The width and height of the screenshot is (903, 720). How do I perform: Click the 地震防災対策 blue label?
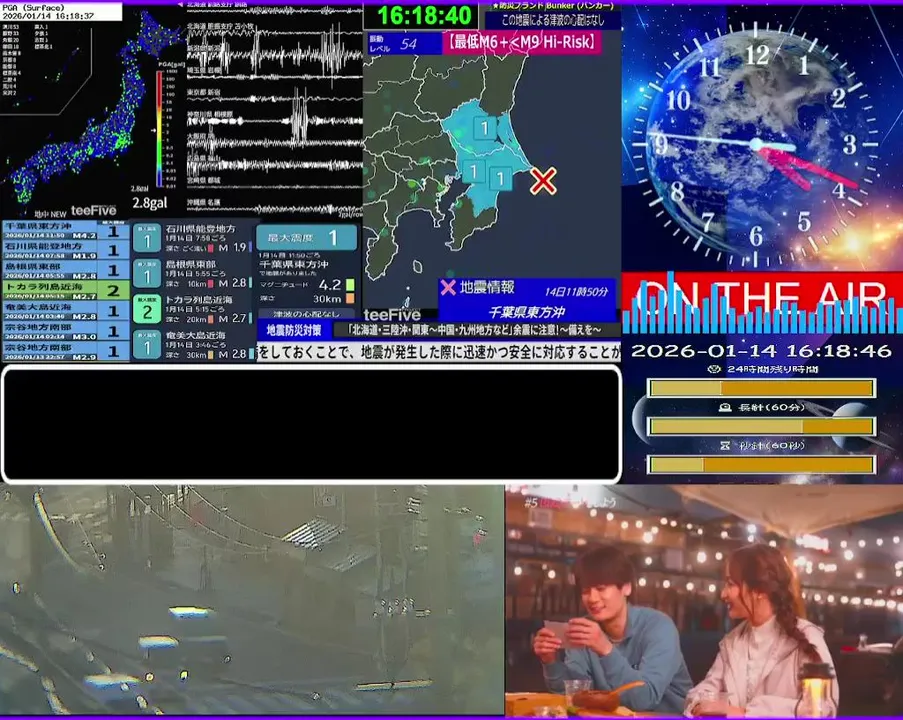[x=294, y=330]
